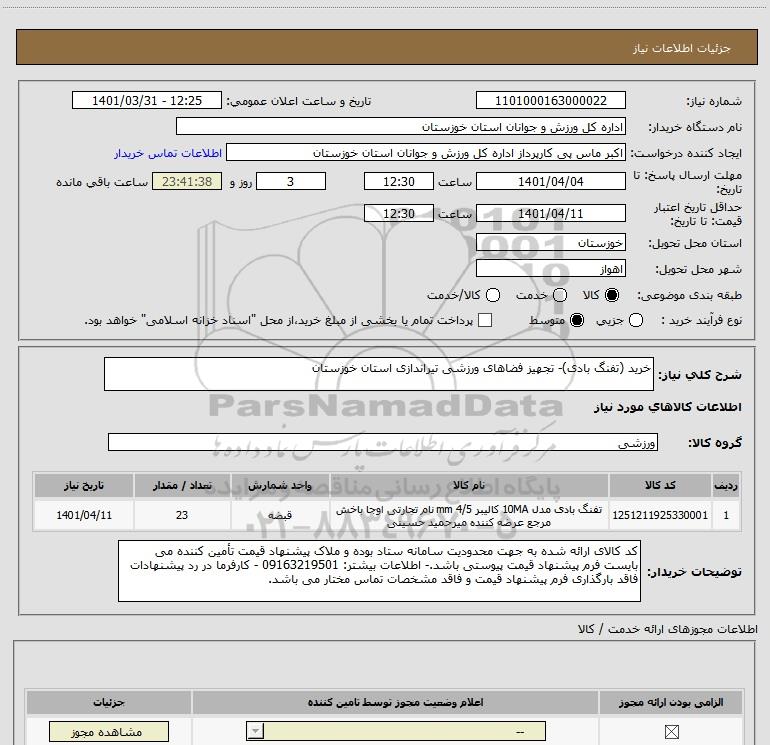Click the need number field 1101000163000022

point(550,101)
